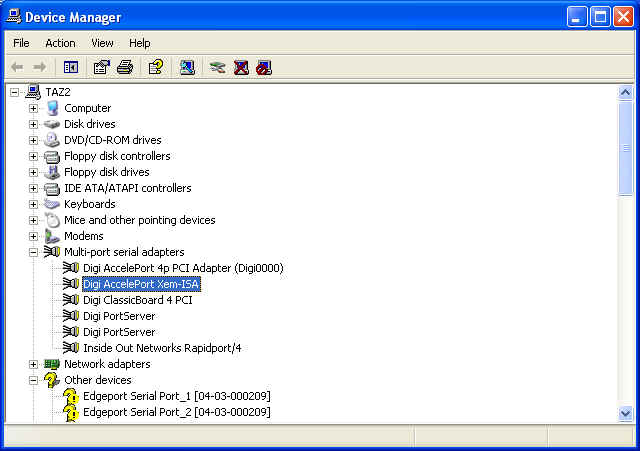Expand the Disk drives node
Screen dimensions: 640x451
click(x=33, y=124)
